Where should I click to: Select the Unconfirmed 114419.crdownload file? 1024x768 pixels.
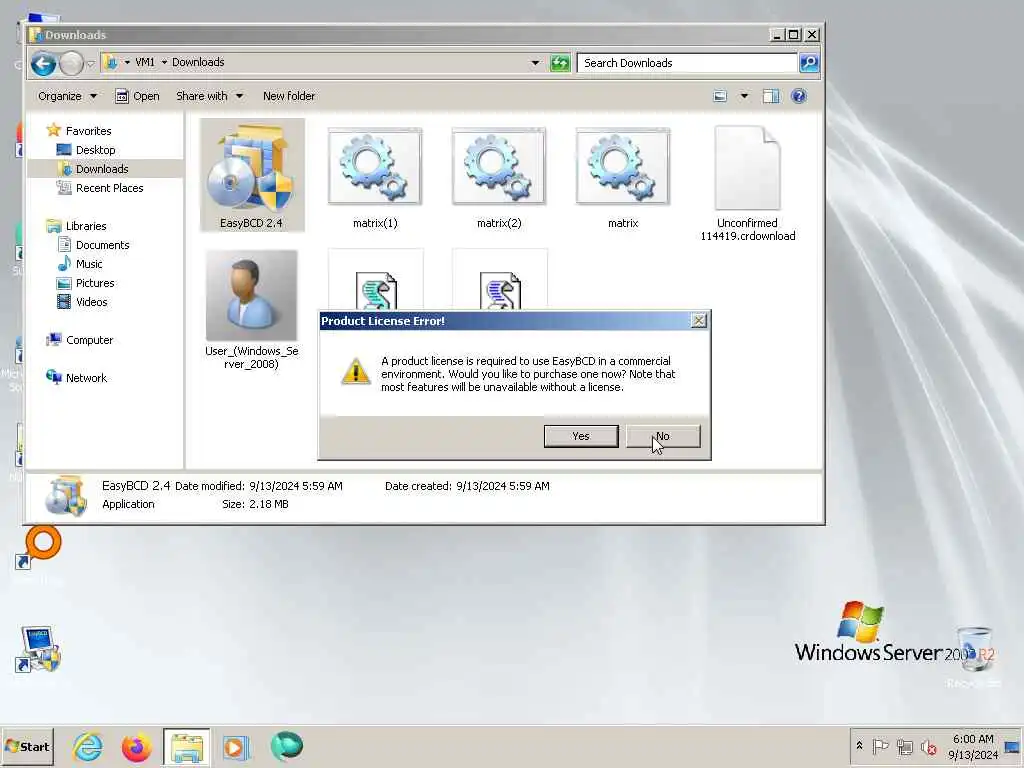pos(747,183)
